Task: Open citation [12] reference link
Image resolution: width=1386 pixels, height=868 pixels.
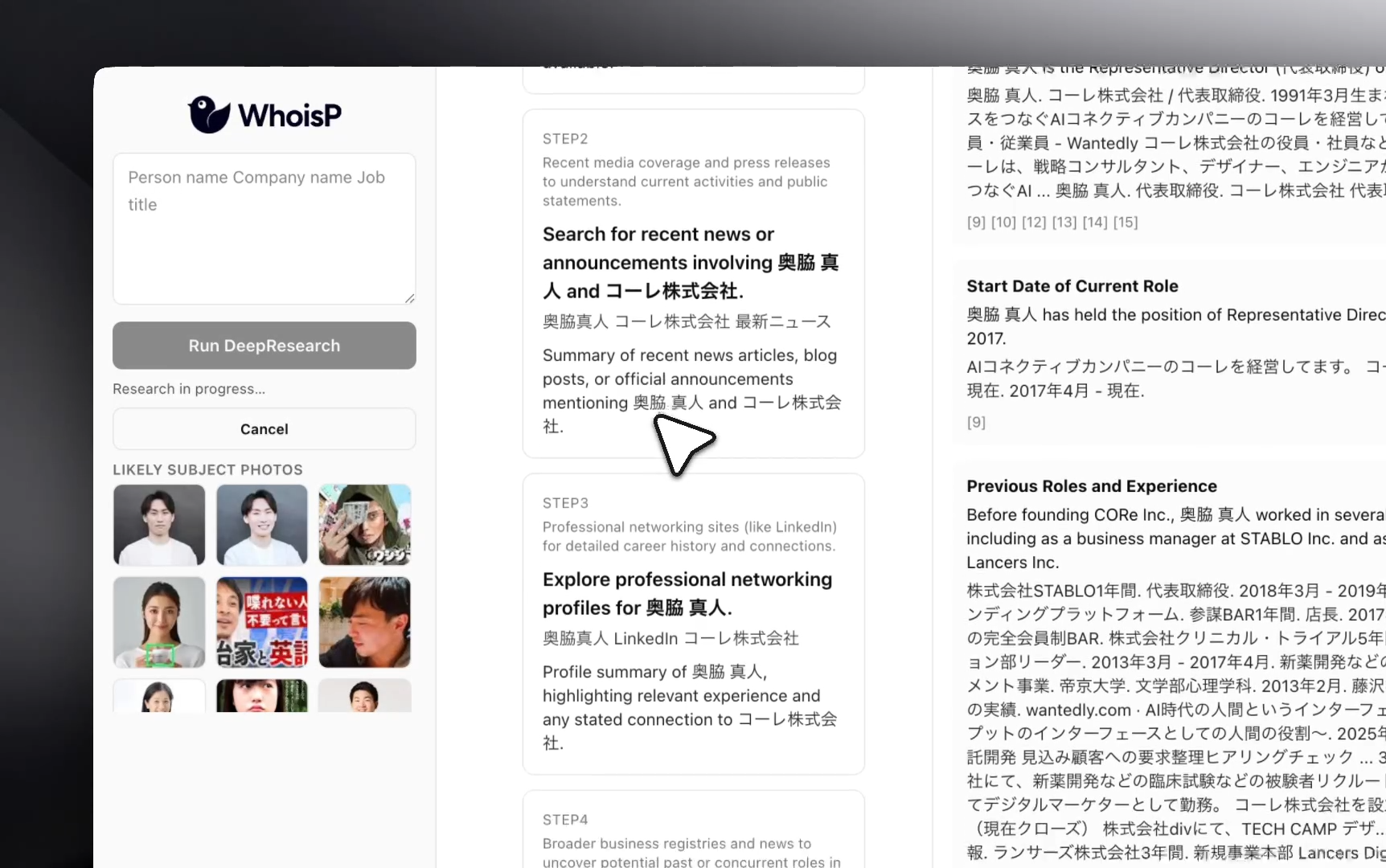Action: 1034,223
